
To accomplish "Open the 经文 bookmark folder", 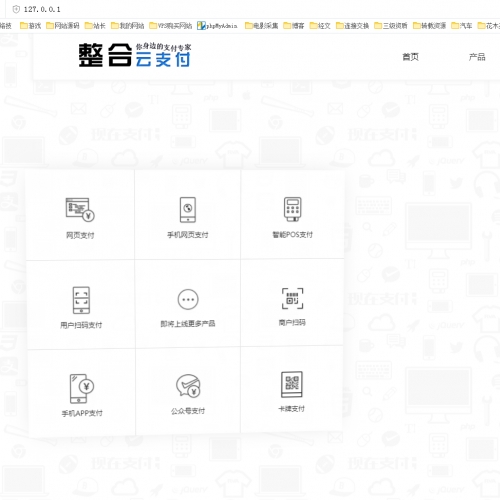I will (x=320, y=26).
